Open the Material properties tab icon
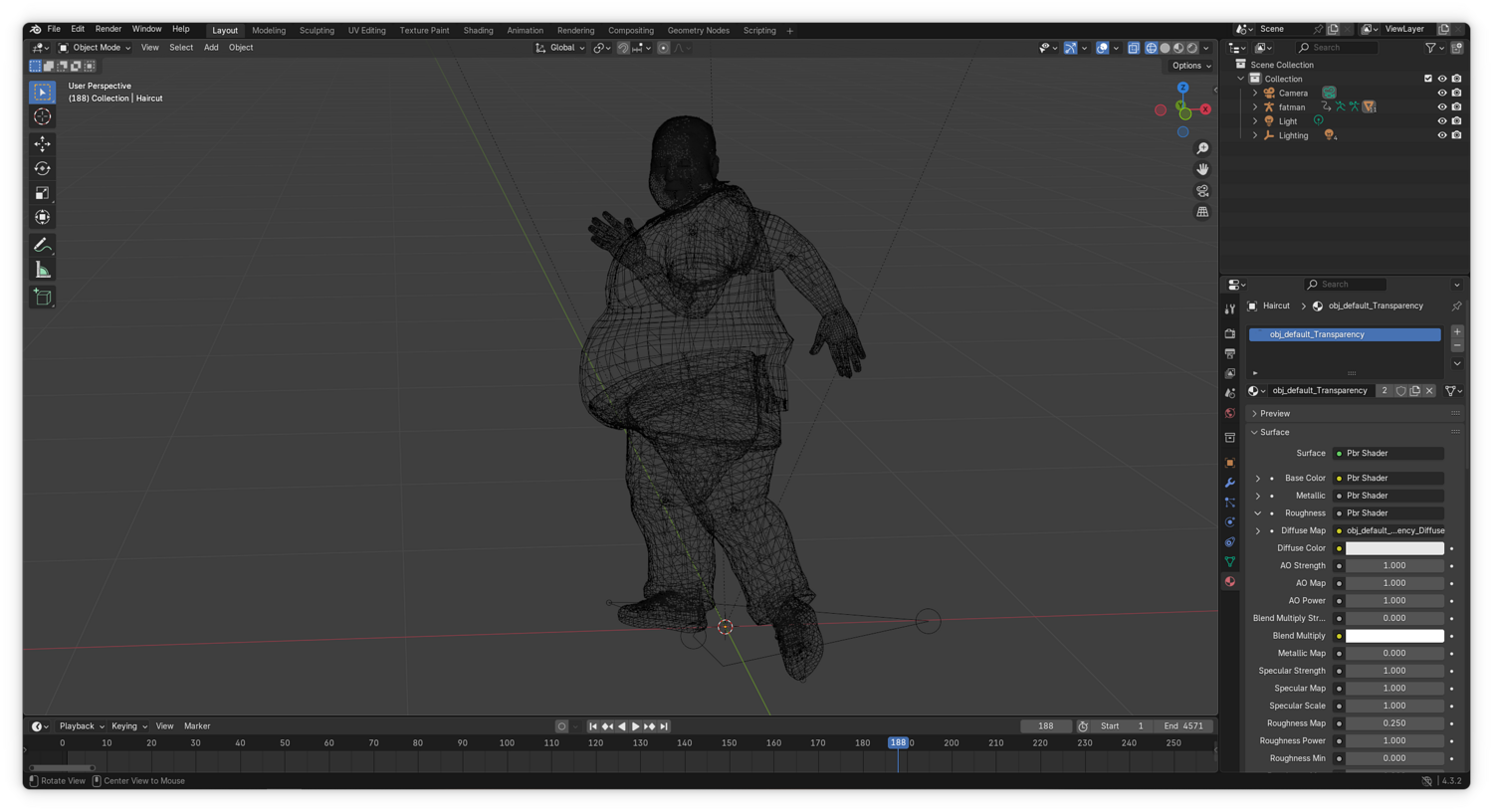The width and height of the screenshot is (1493, 812). point(1230,581)
